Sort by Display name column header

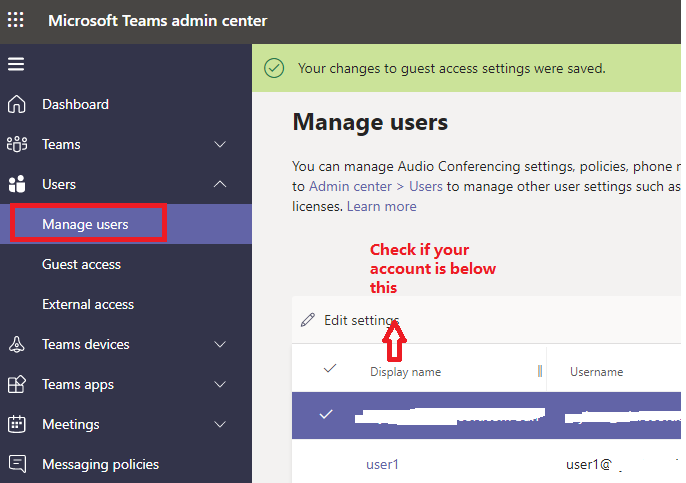(x=406, y=372)
